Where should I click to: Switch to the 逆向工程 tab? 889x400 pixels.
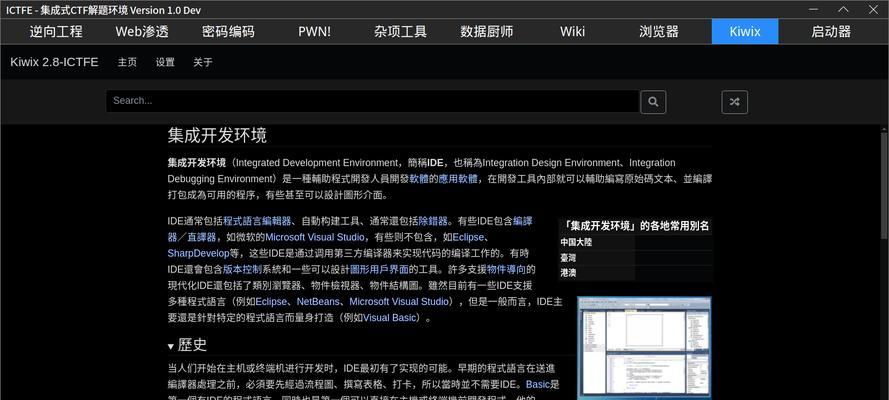[56, 31]
